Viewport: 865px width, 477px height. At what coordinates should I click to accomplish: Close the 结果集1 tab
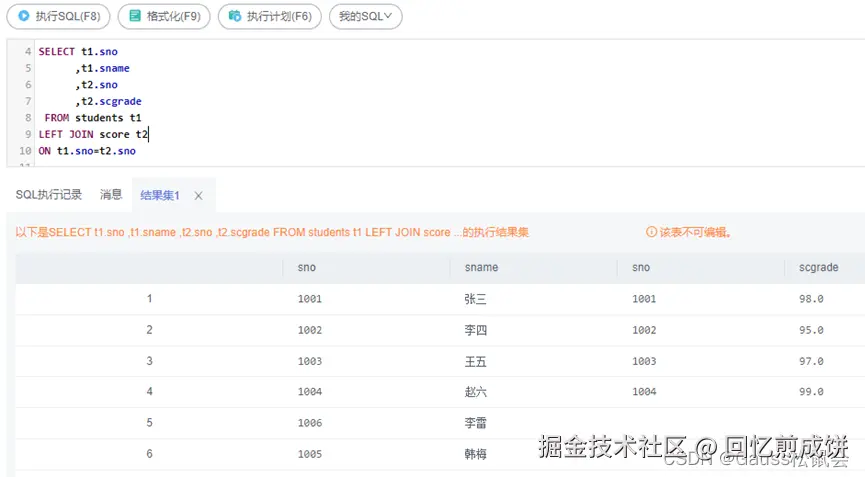coord(199,196)
